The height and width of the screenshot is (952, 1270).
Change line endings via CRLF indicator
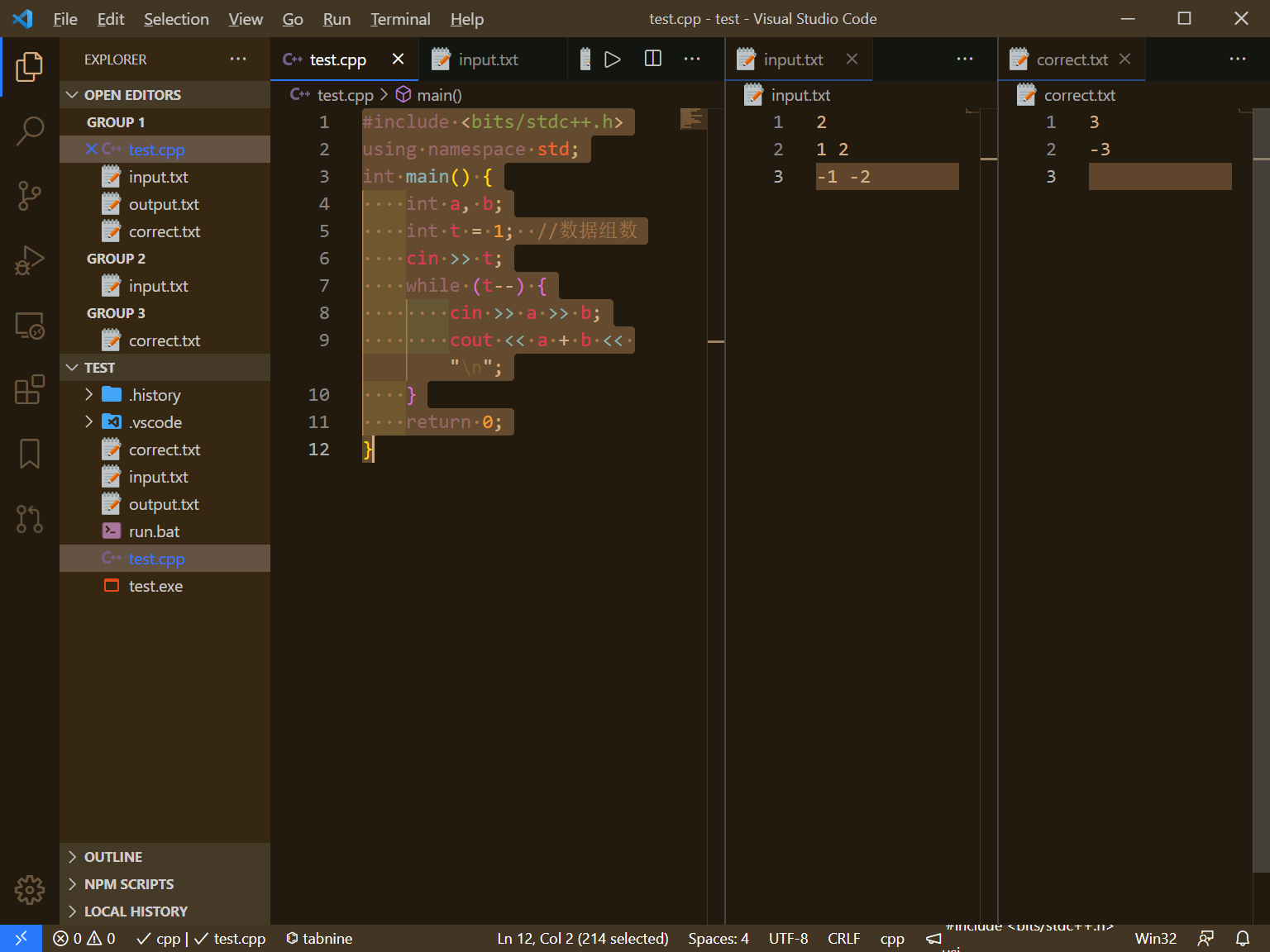[x=843, y=938]
